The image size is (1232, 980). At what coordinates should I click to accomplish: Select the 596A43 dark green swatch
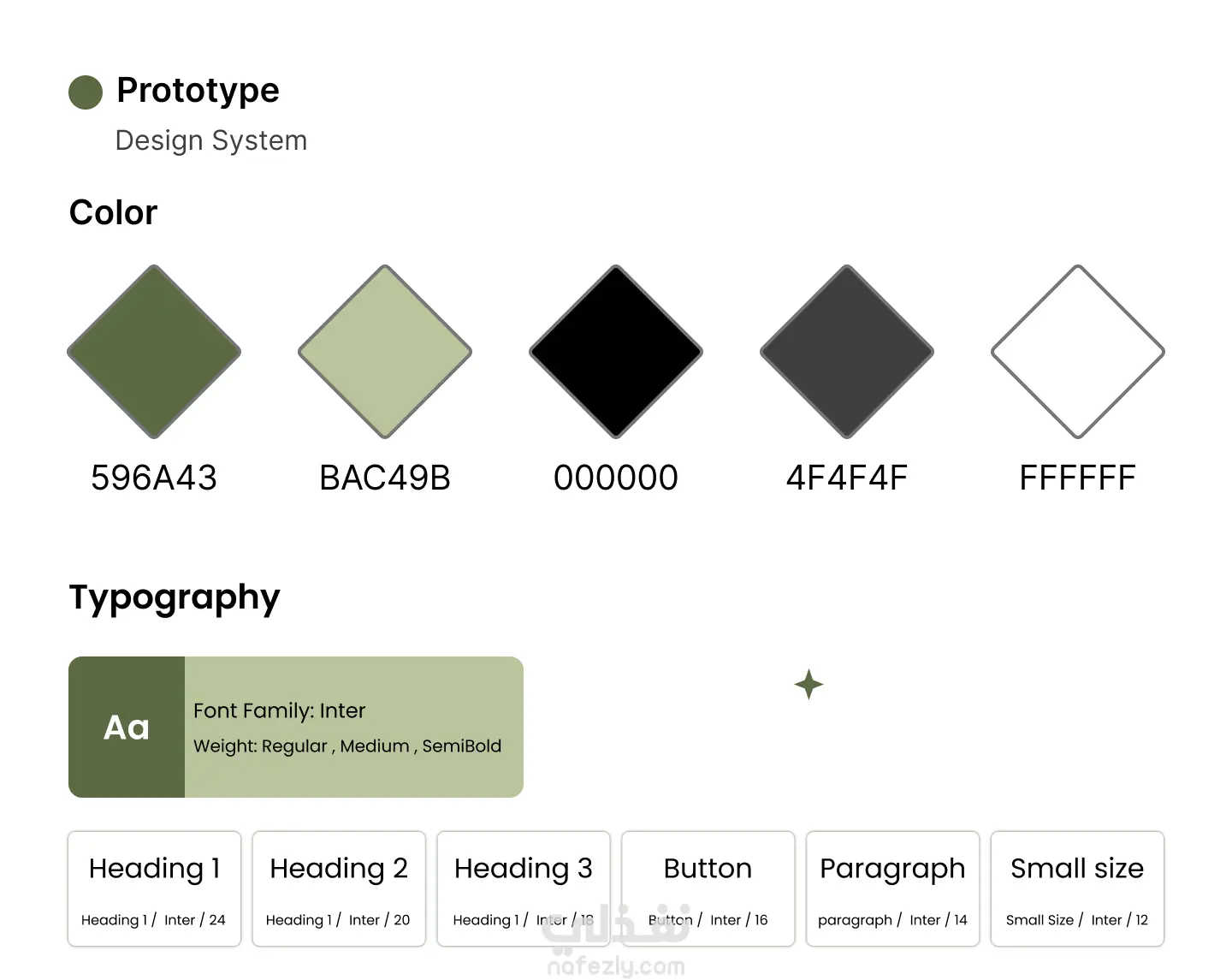tap(154, 352)
